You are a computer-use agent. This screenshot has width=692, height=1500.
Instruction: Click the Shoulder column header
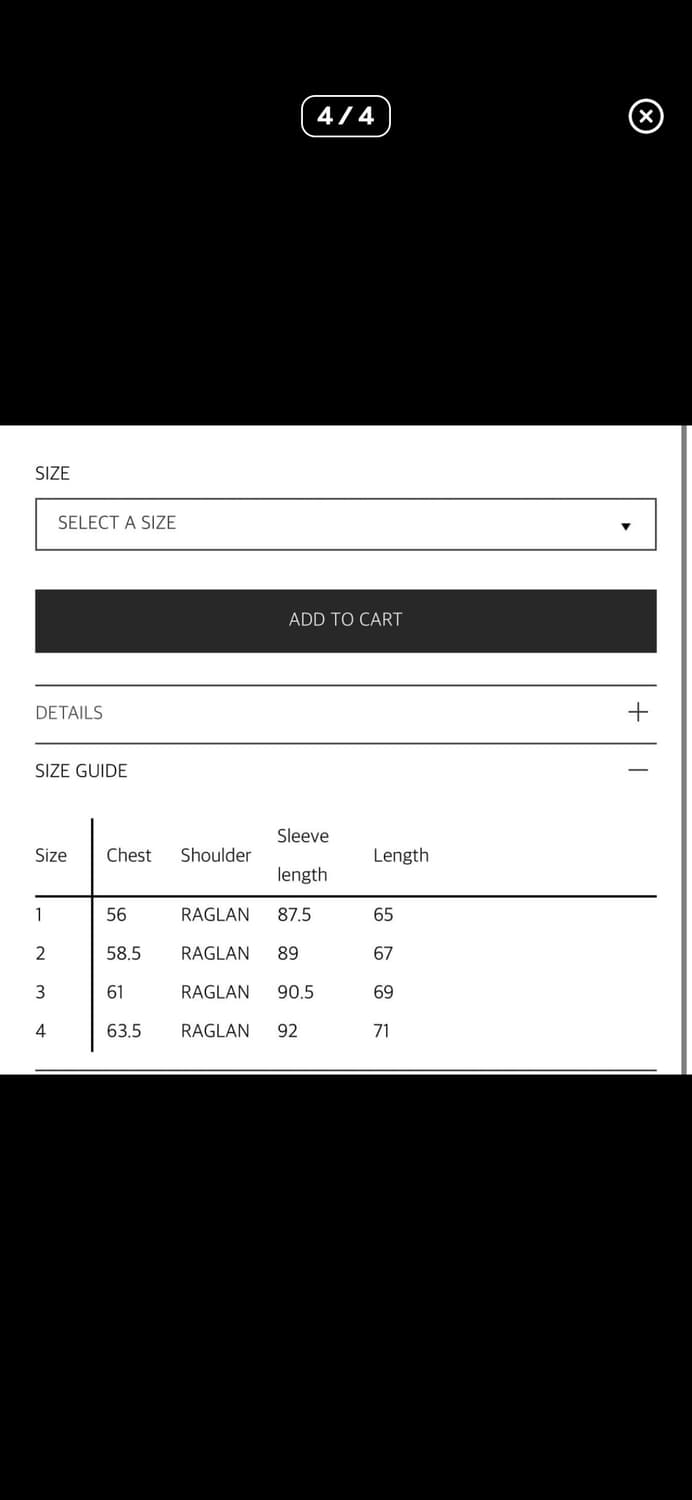pyautogui.click(x=216, y=855)
